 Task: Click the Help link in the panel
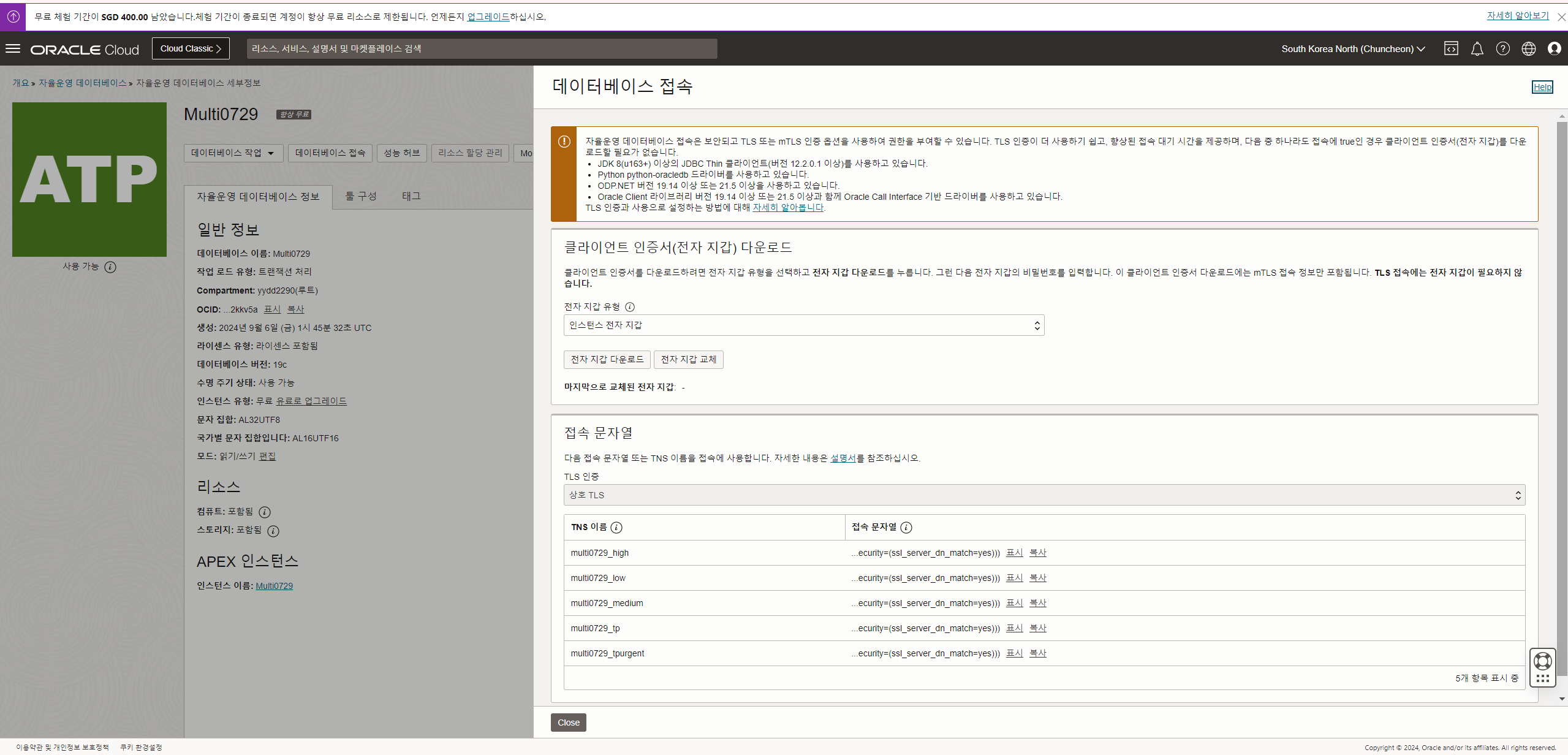click(1542, 87)
